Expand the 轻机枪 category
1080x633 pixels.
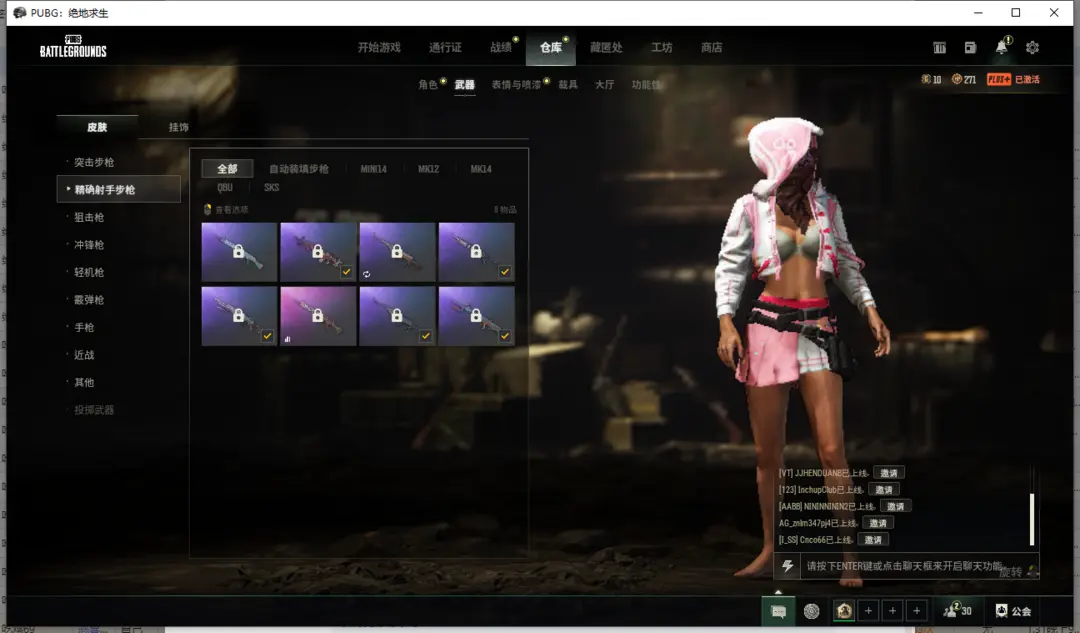(x=89, y=273)
